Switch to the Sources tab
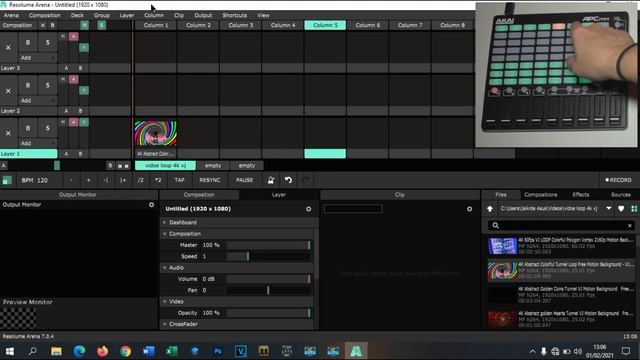 pos(620,195)
